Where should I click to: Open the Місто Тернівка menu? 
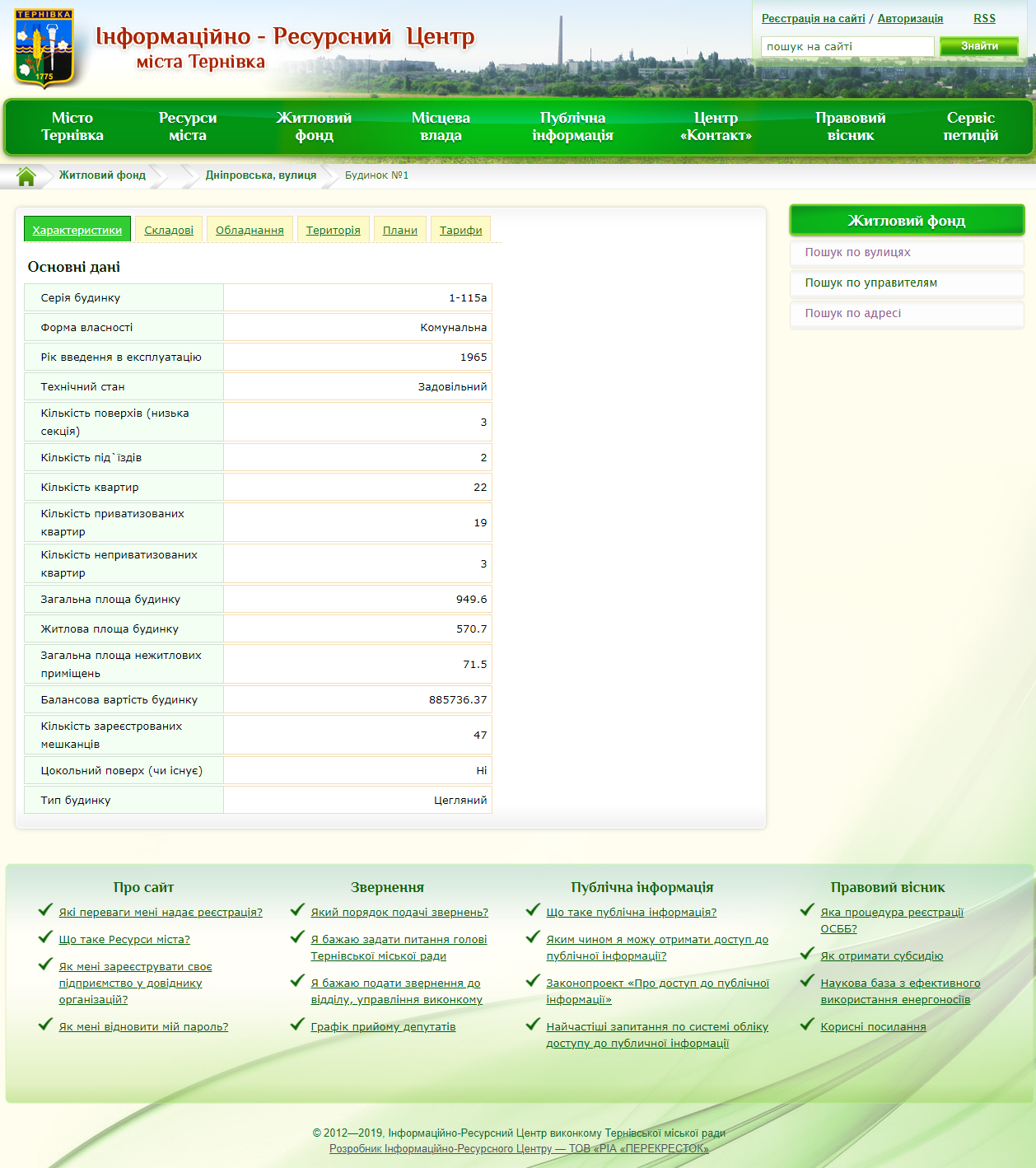tap(72, 127)
